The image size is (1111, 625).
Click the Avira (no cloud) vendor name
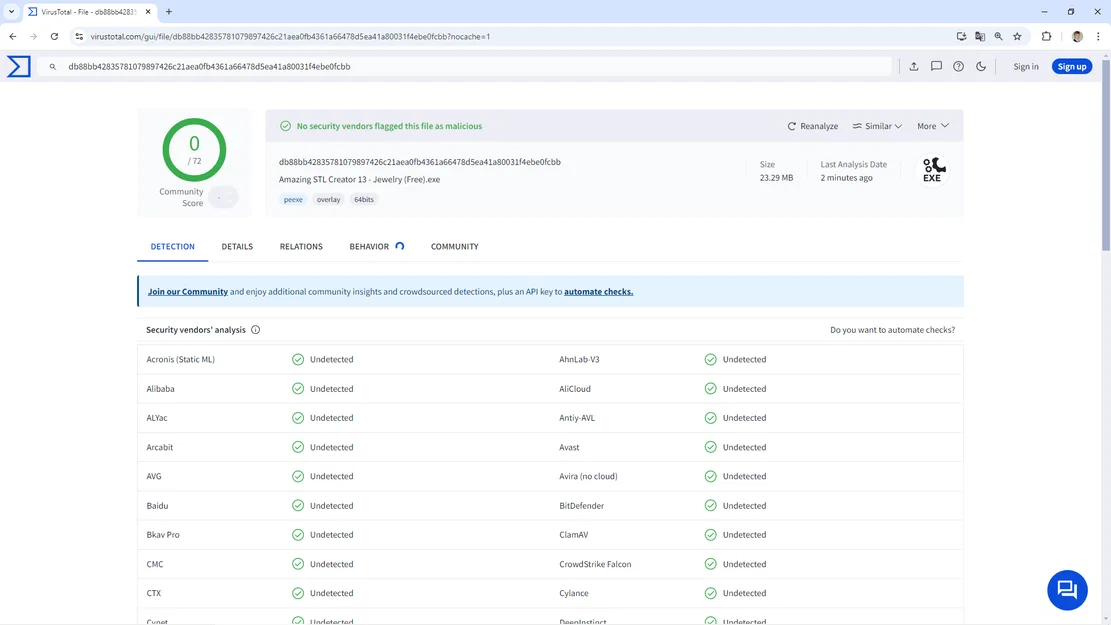pos(588,476)
